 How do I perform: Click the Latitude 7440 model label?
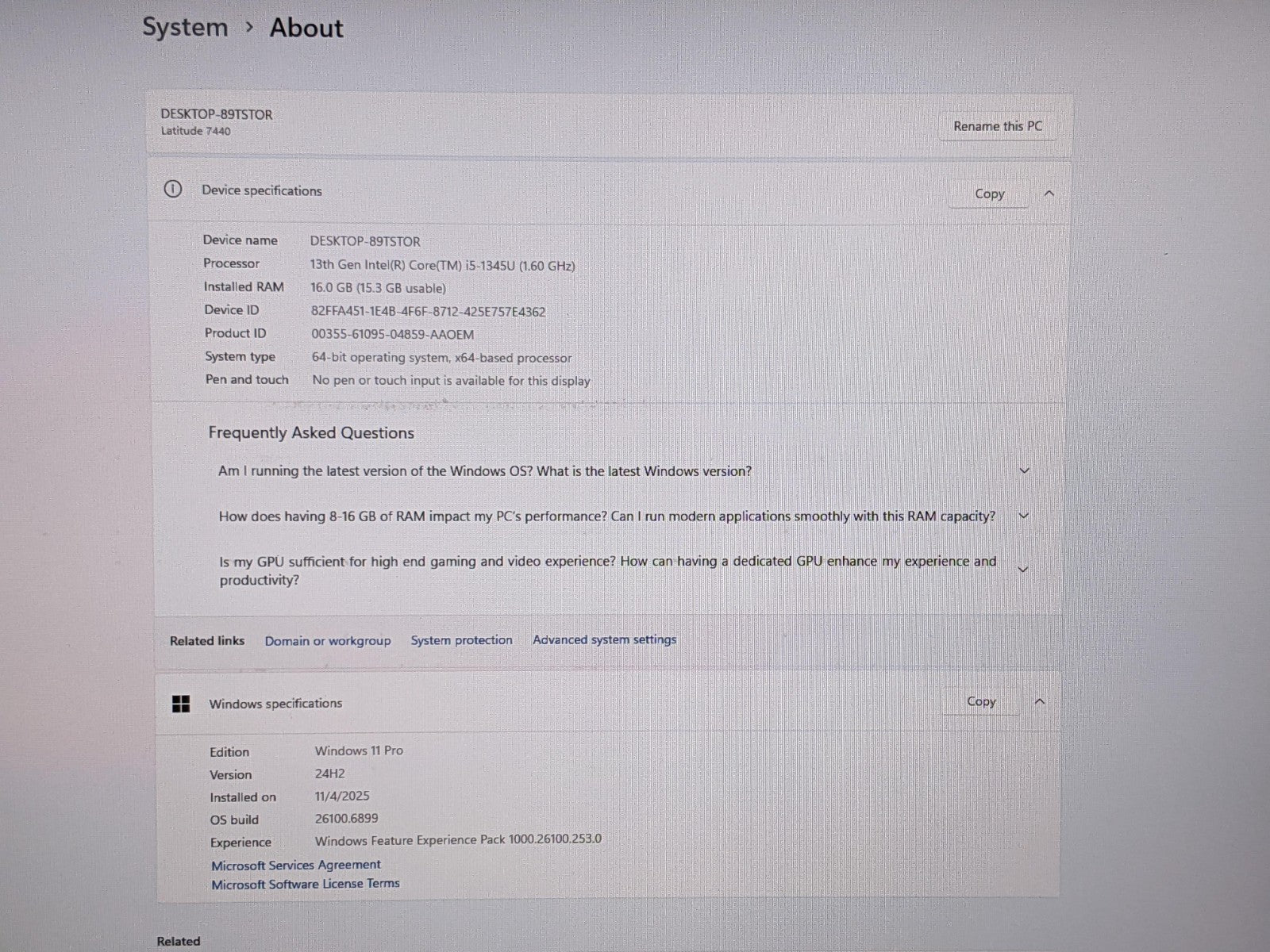[x=195, y=132]
